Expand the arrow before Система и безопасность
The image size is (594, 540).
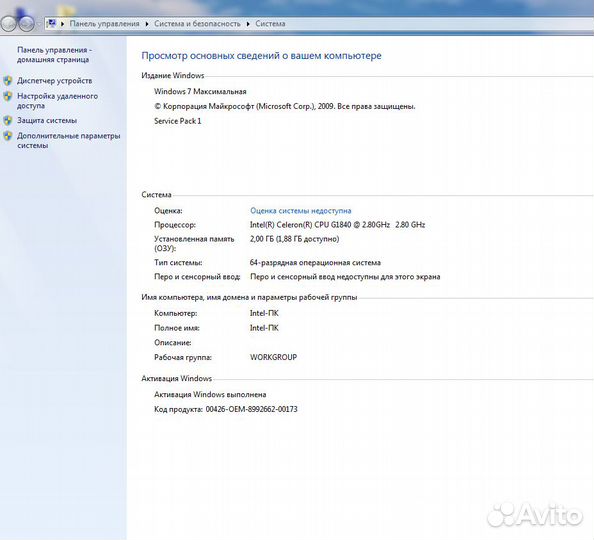tap(147, 24)
